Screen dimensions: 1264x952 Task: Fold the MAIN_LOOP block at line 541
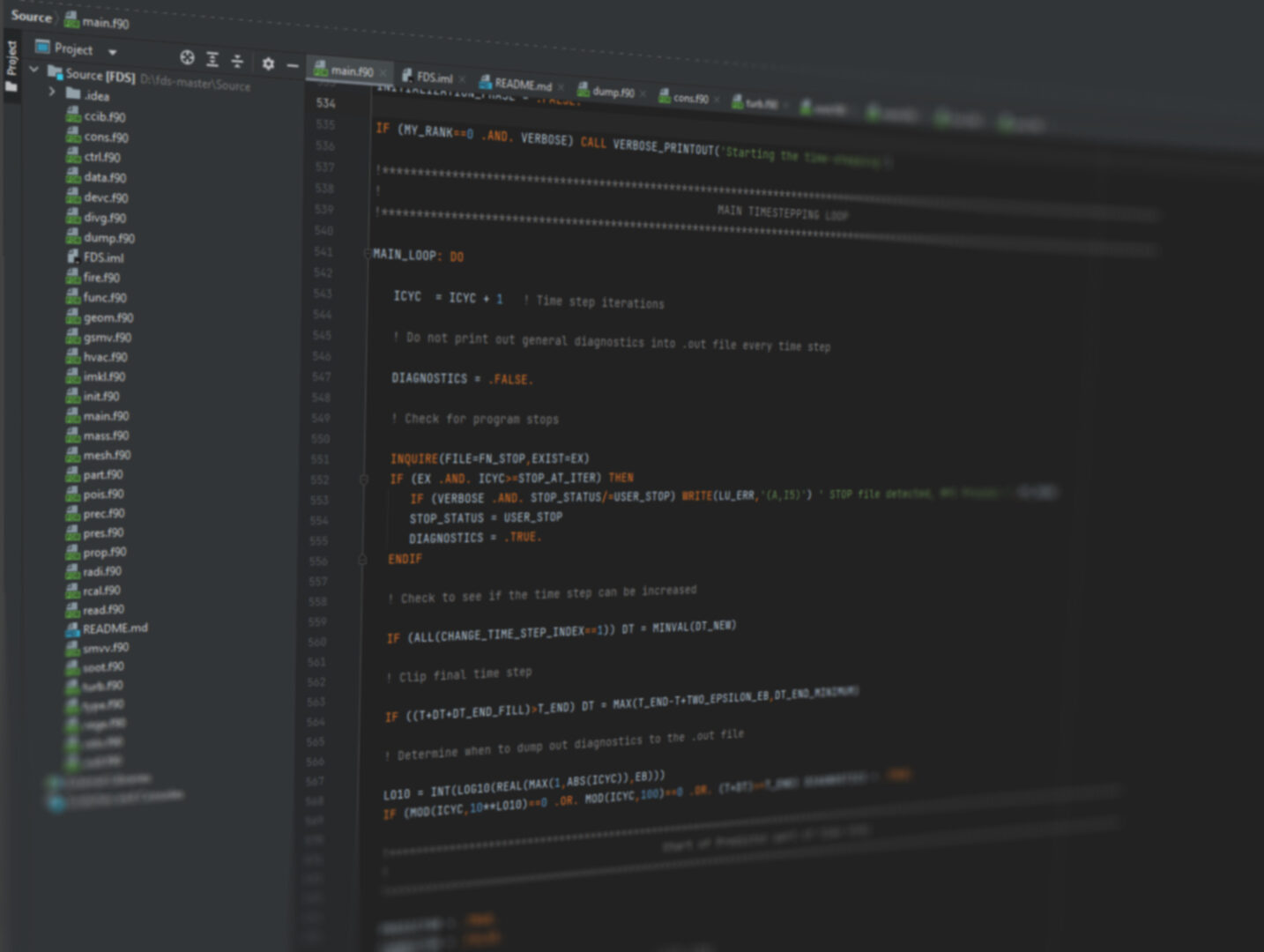[x=367, y=254]
